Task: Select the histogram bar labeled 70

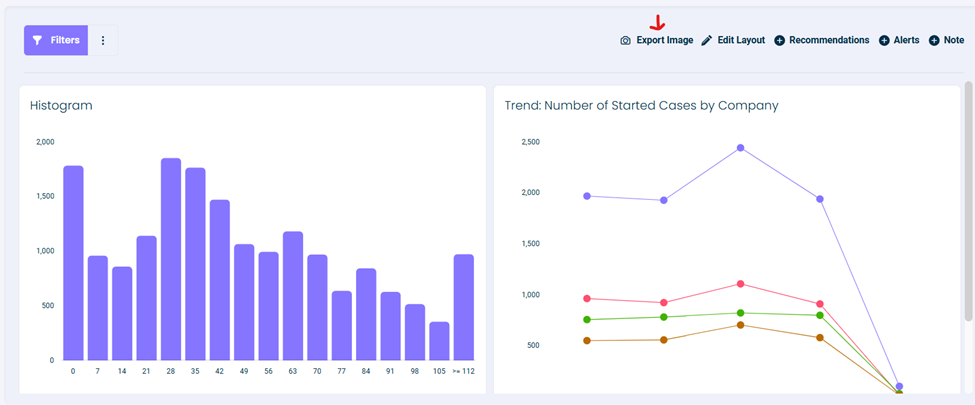Action: (x=317, y=307)
